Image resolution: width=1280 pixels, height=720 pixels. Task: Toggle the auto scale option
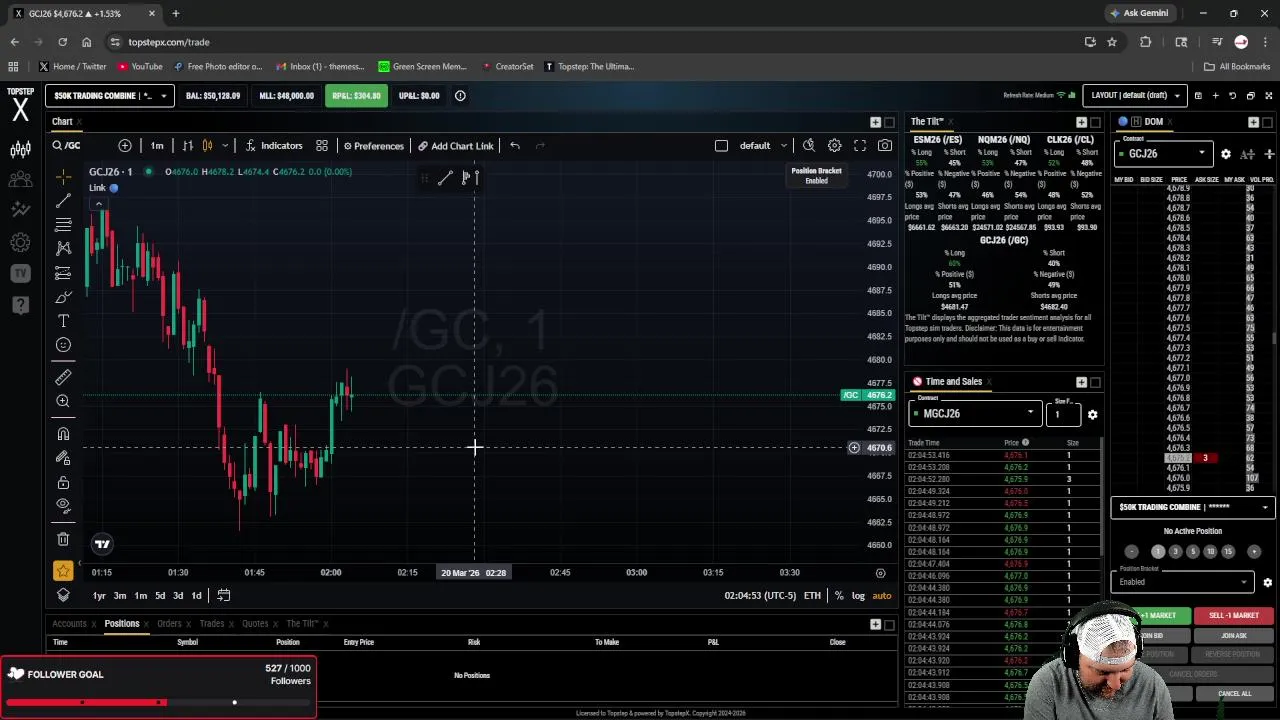click(x=881, y=596)
